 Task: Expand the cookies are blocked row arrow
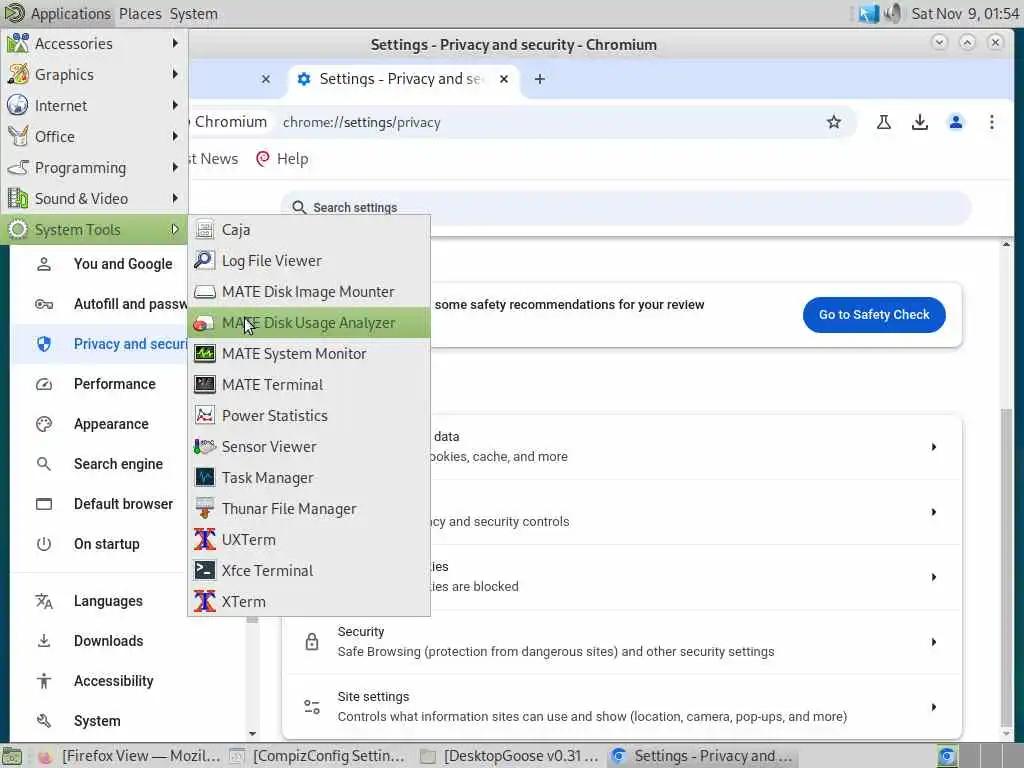click(933, 577)
